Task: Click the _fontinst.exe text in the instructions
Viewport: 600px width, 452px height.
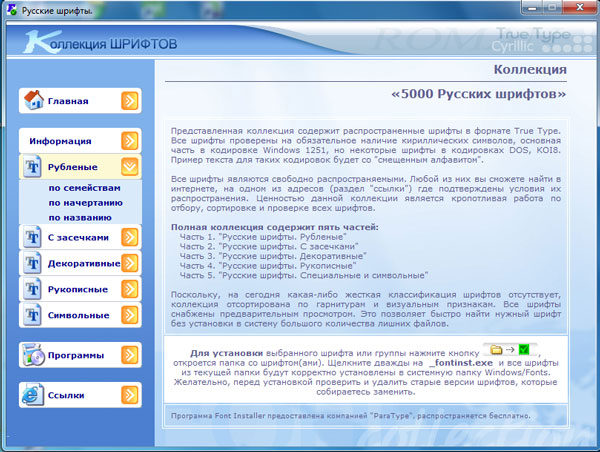Action: tap(462, 362)
